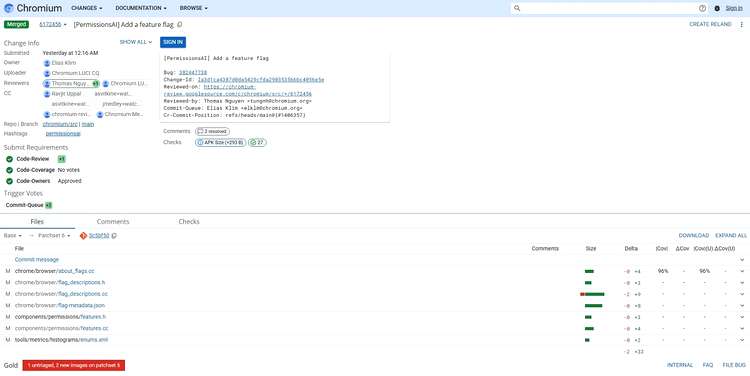750x376 pixels.
Task: Switch to the Comments tab
Action: [113, 221]
